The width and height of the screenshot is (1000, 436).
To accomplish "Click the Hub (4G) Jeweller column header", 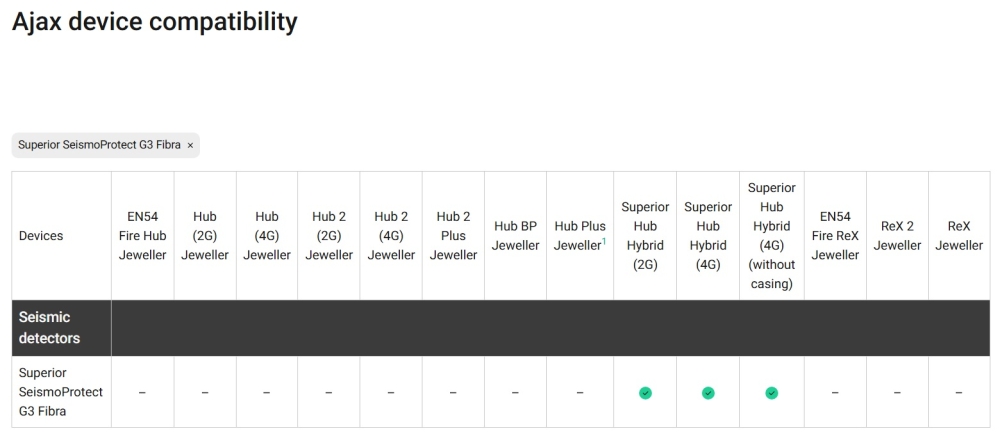I will tap(267, 236).
